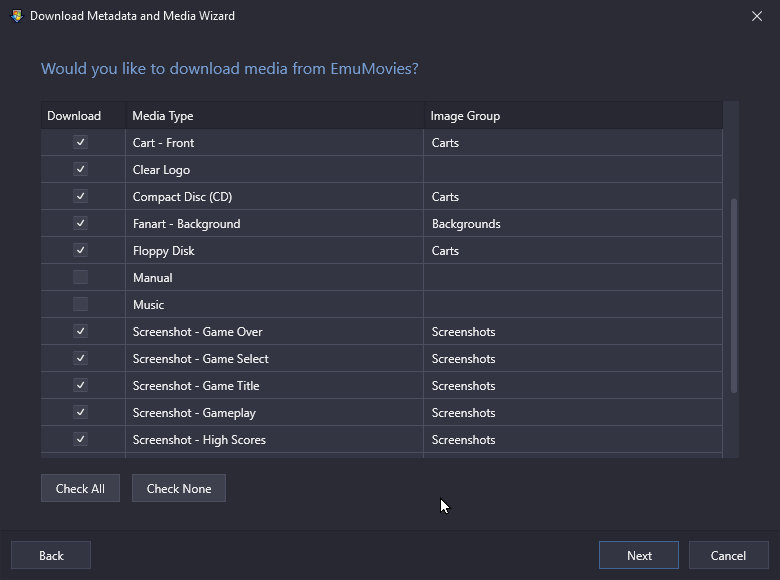Open Image Group cell for Fanart - Background

pos(573,224)
